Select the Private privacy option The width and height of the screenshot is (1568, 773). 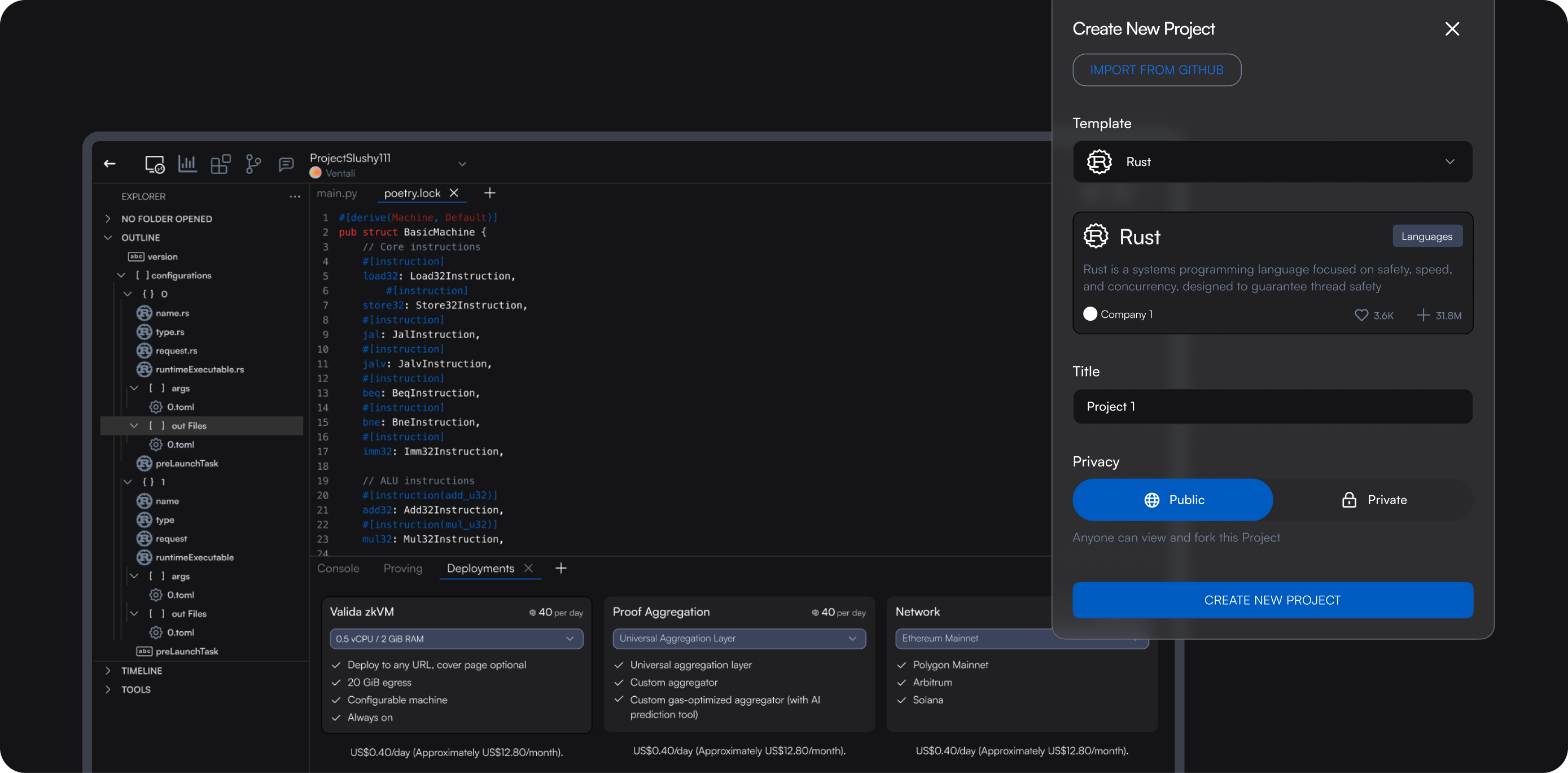pos(1373,500)
